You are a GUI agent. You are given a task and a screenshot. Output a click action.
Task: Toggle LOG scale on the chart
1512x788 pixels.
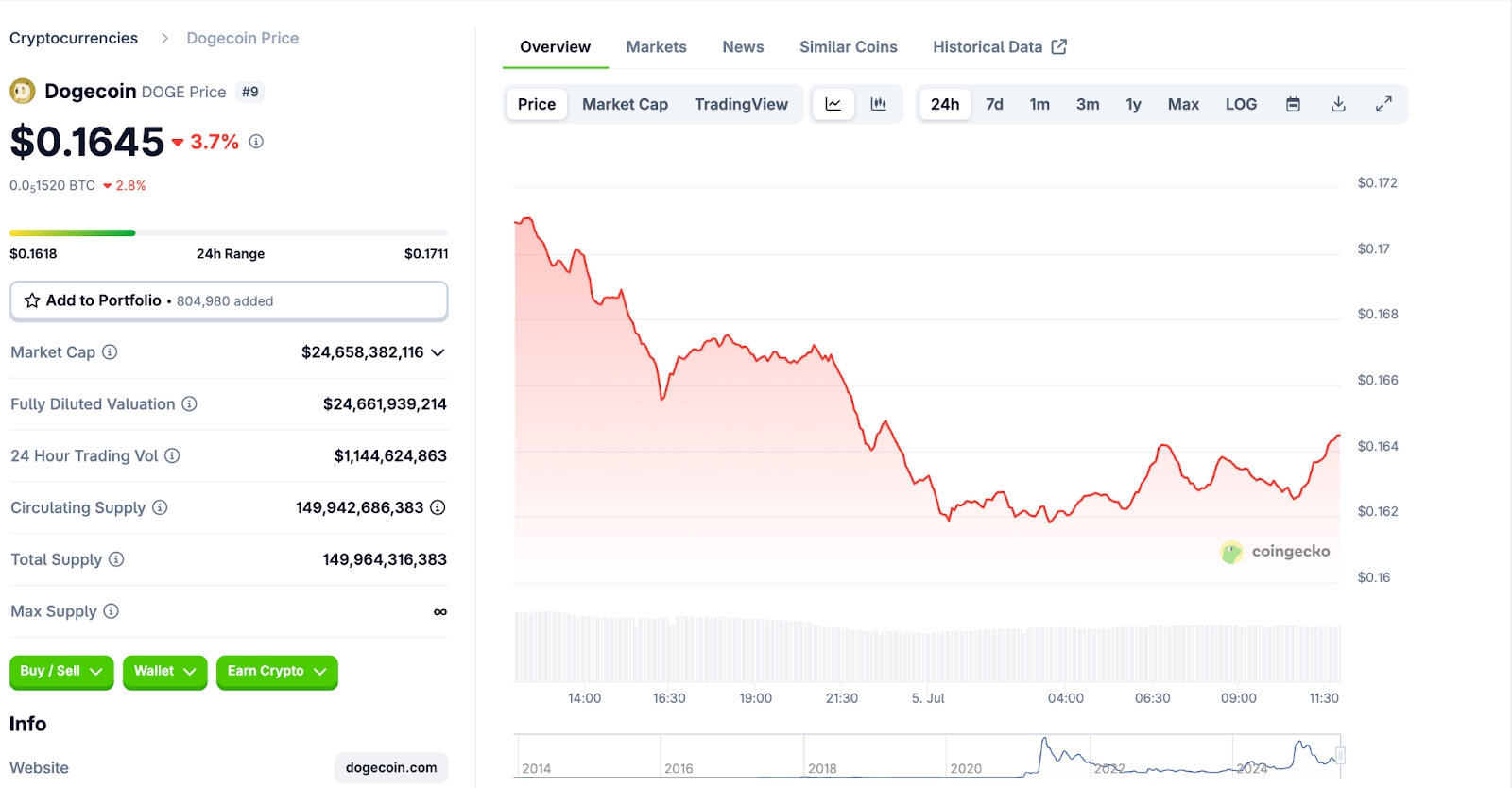(x=1241, y=104)
